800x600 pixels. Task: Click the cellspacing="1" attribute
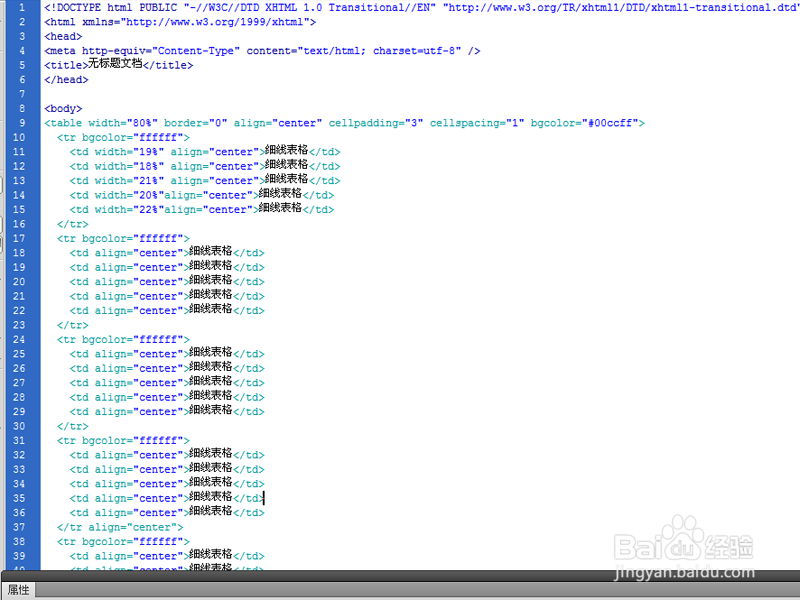[477, 123]
